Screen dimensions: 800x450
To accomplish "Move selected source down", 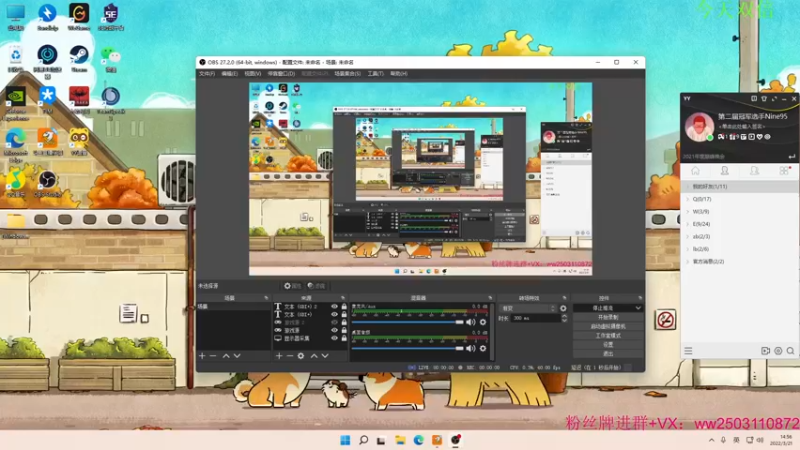I will point(325,356).
